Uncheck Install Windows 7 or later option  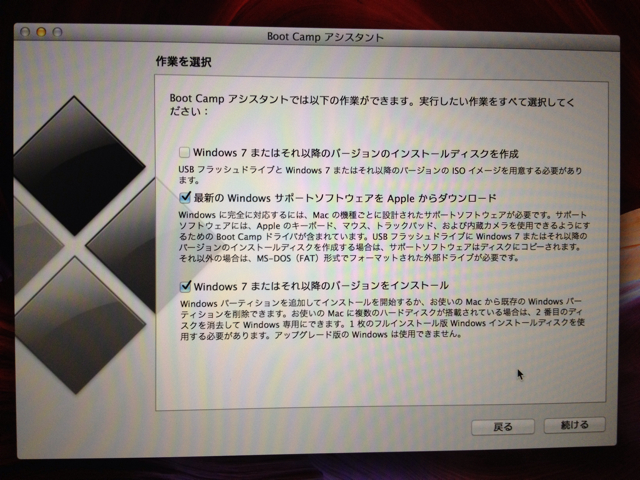tap(185, 286)
